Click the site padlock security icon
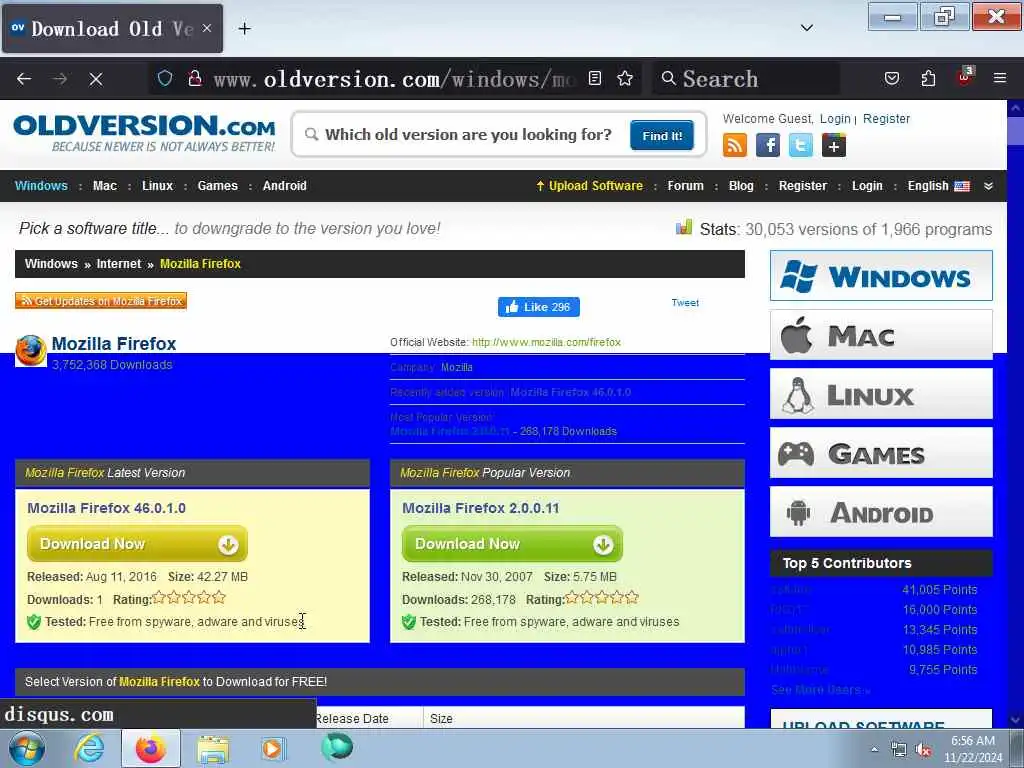 click(195, 79)
